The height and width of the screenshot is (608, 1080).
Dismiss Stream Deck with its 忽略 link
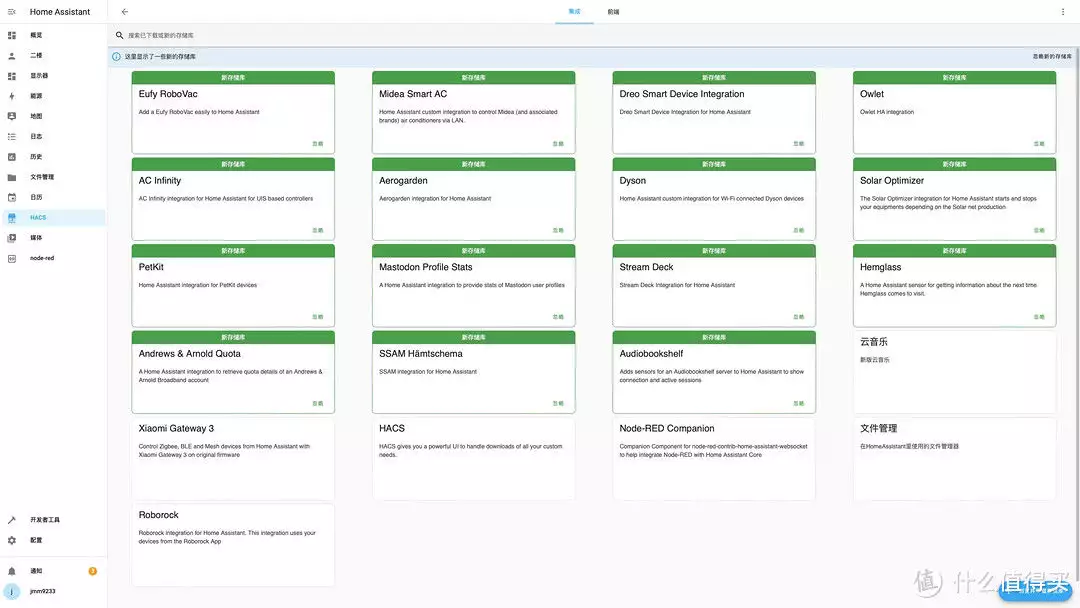(798, 317)
